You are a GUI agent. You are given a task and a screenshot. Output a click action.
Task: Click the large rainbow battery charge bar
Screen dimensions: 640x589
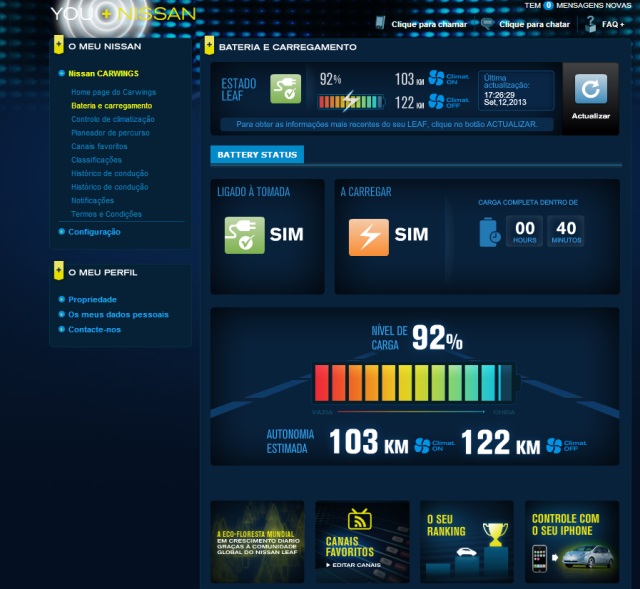(x=415, y=383)
